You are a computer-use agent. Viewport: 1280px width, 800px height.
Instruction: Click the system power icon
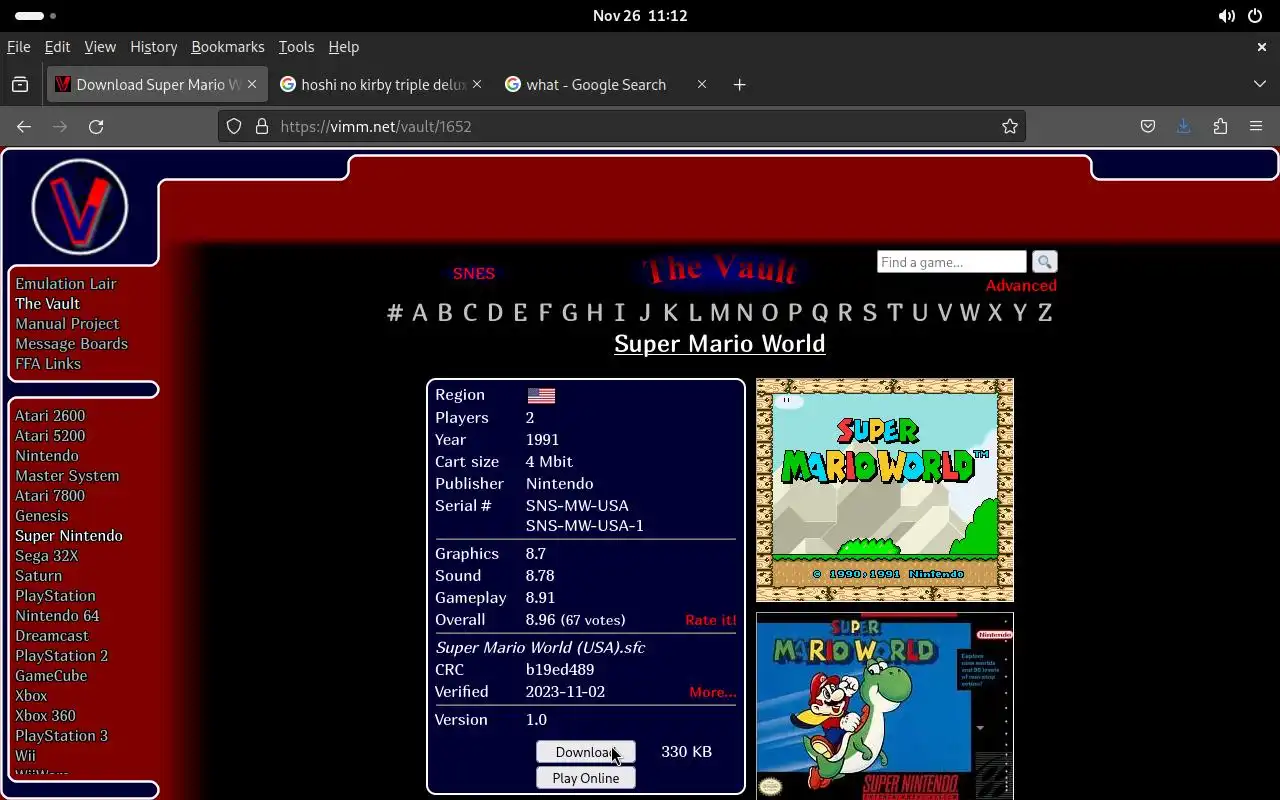pos(1256,16)
